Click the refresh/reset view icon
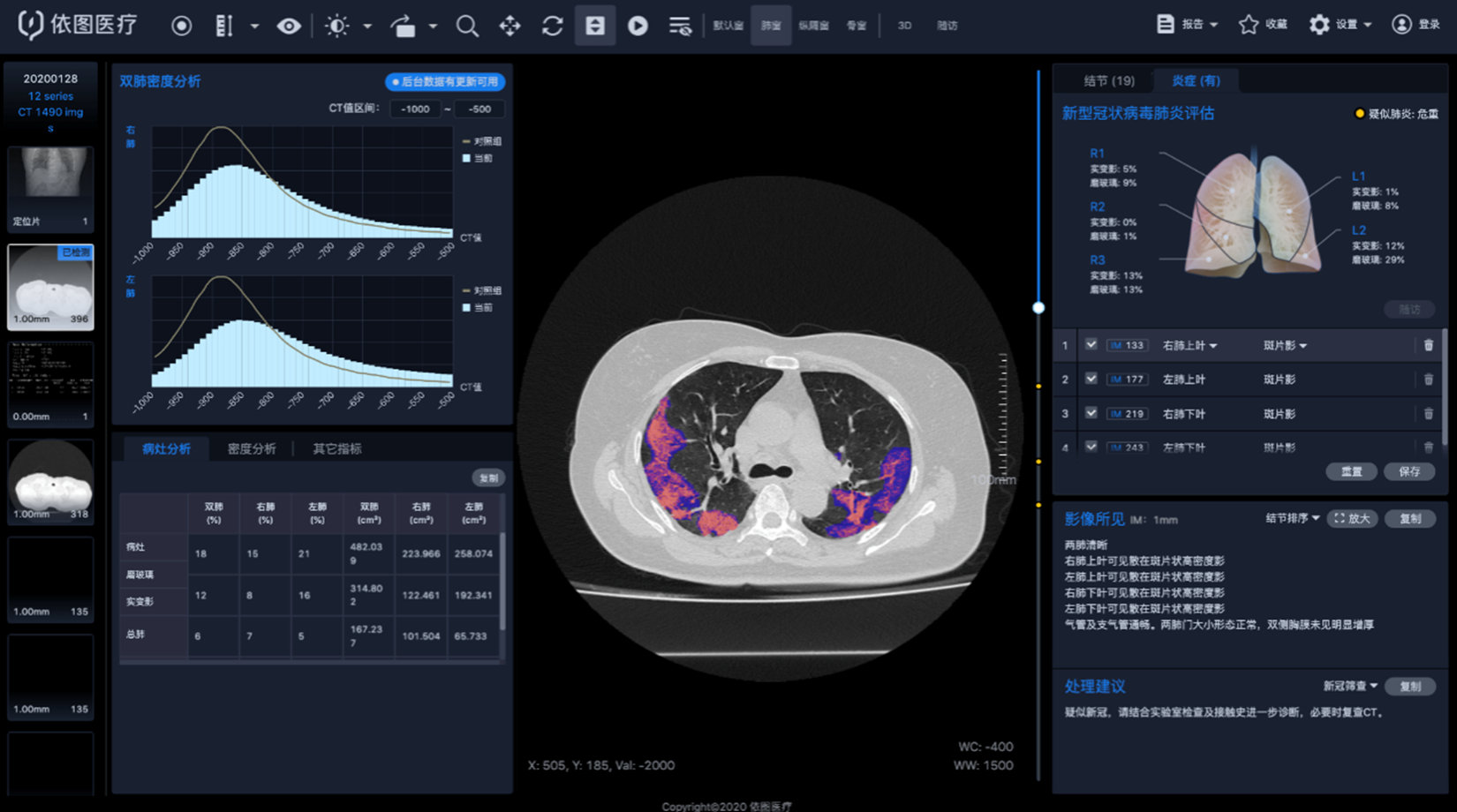 tap(553, 26)
